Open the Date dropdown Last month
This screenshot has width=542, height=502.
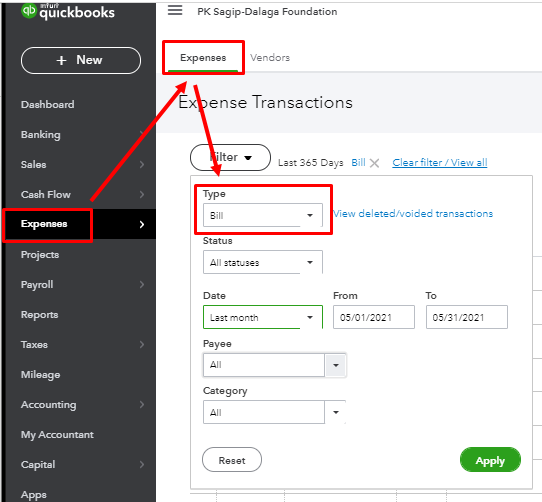point(263,317)
